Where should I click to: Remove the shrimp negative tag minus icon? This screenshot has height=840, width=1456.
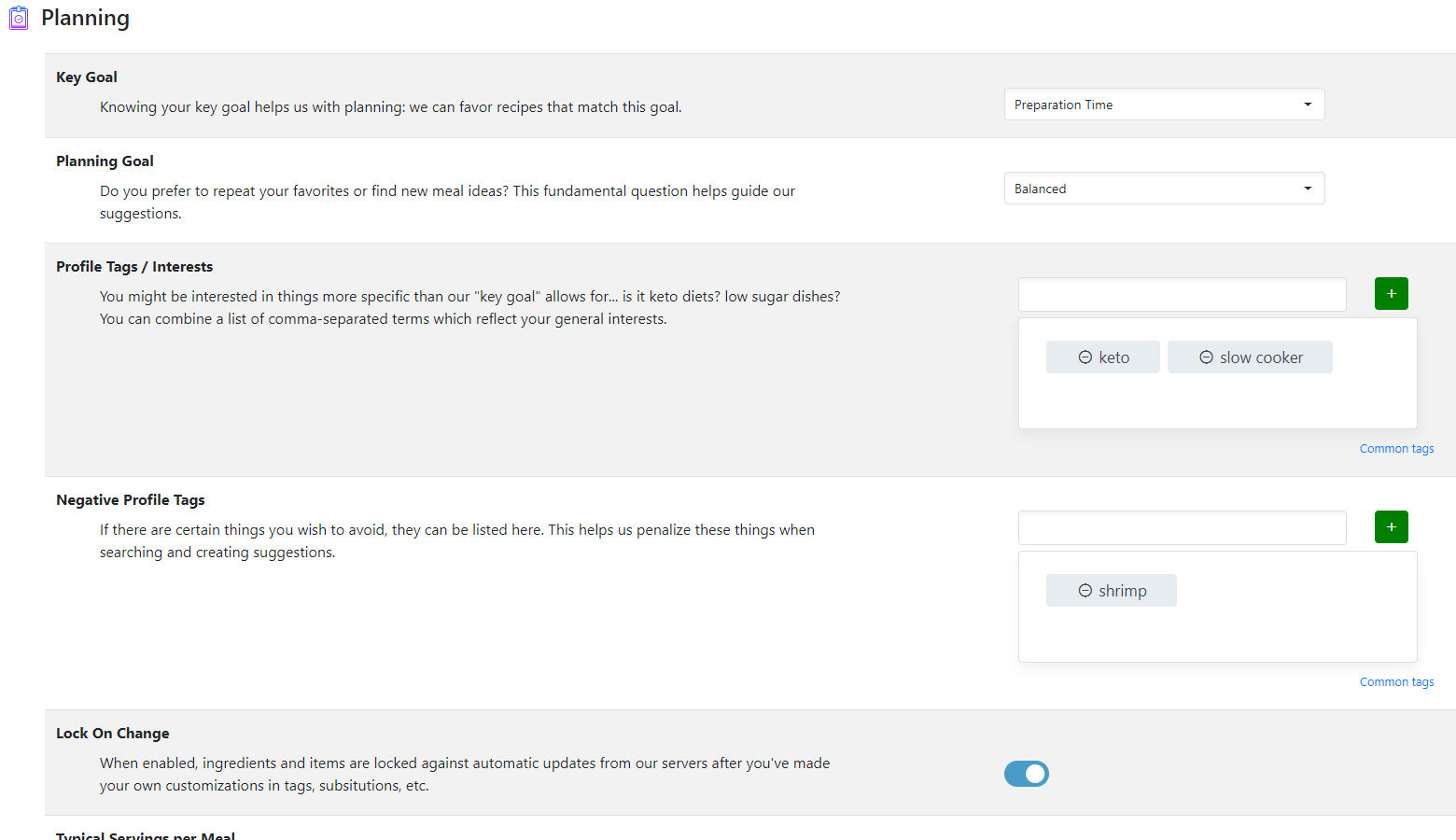[1085, 591]
